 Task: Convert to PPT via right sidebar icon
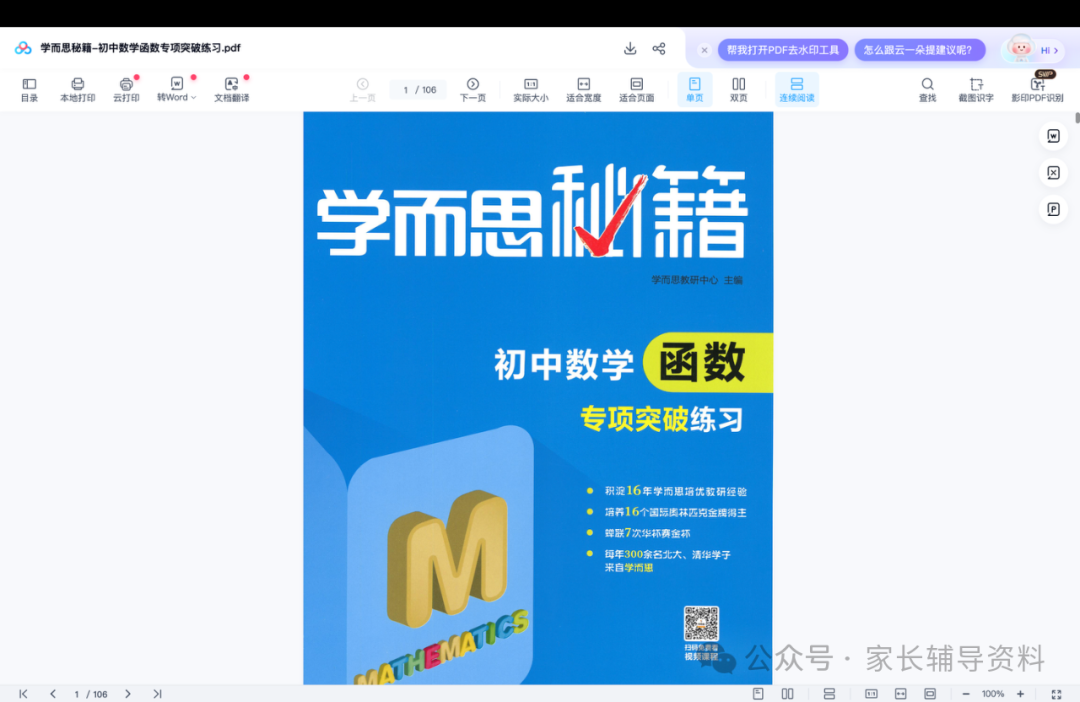pyautogui.click(x=1053, y=209)
